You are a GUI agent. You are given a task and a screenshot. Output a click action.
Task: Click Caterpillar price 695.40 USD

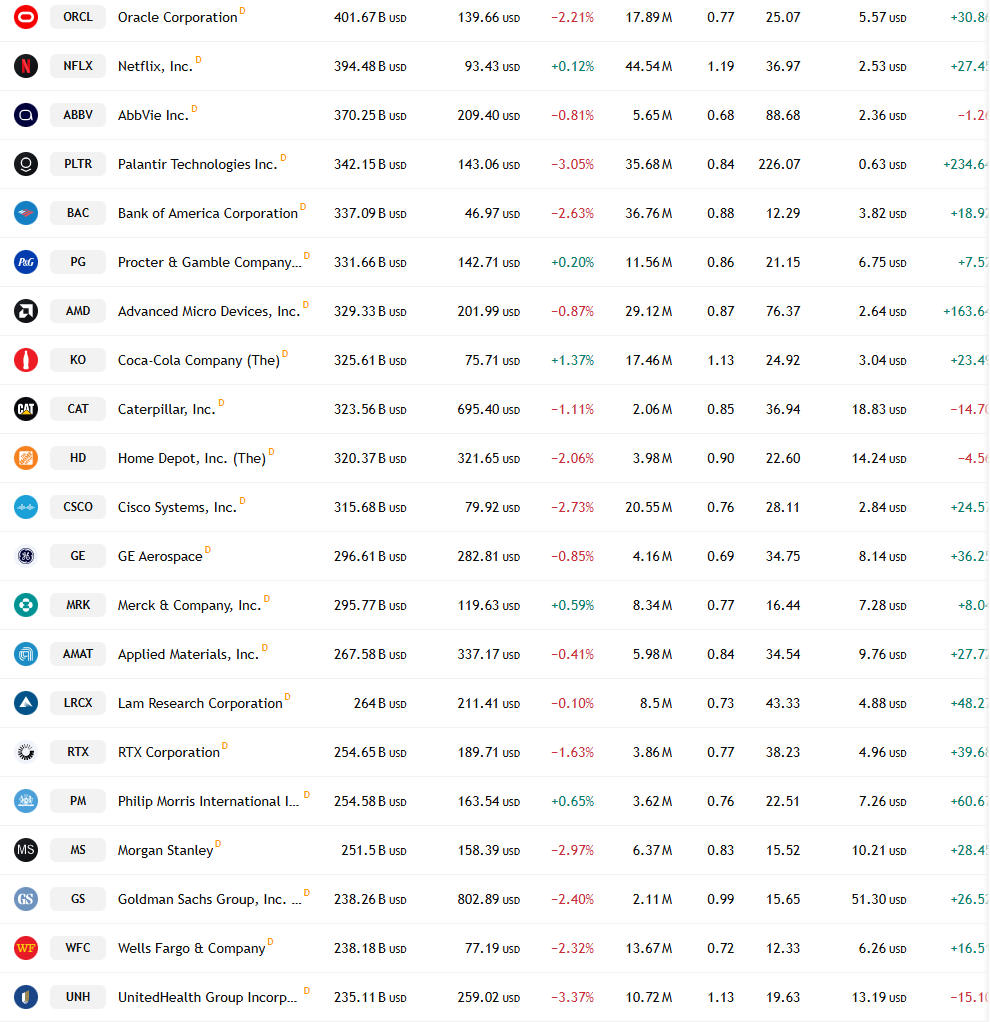489,409
